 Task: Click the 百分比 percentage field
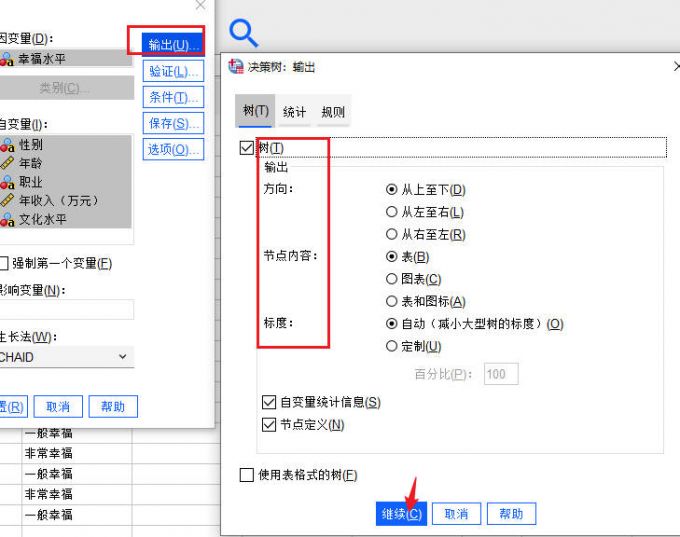coord(501,374)
